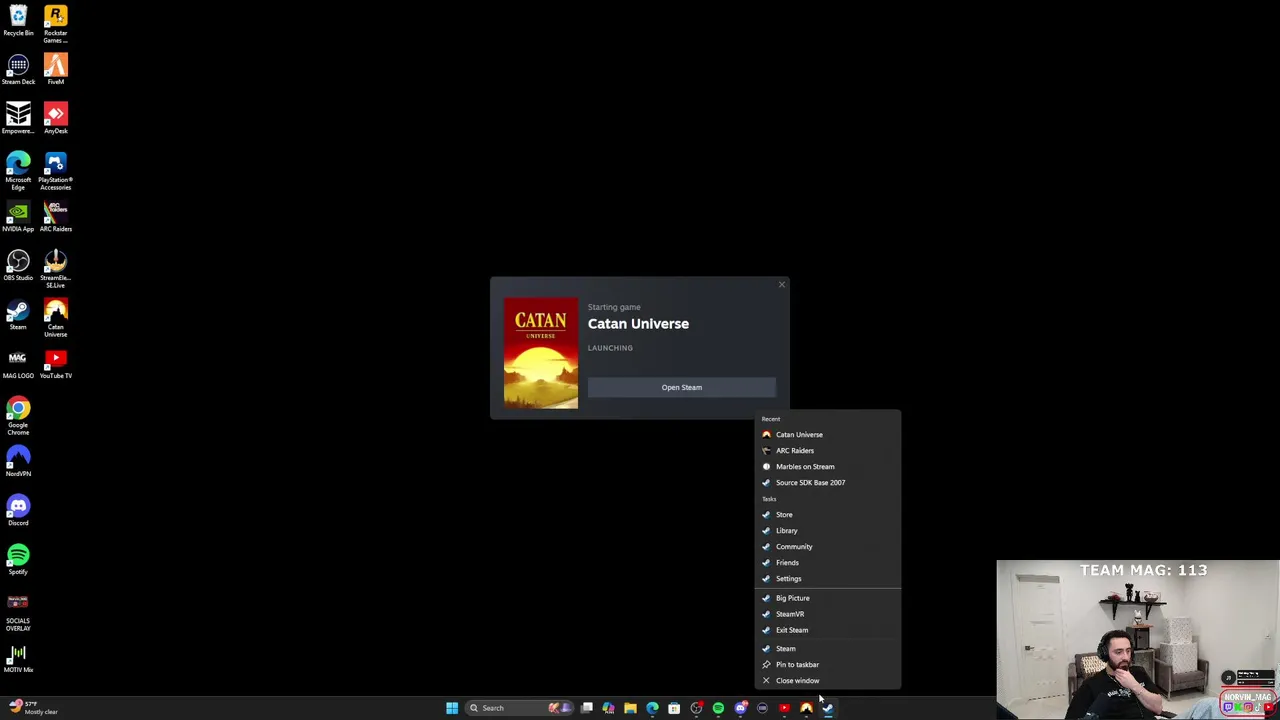Select the MOTIV Mix desktop icon
Screen dimensions: 1280x720
point(18,658)
